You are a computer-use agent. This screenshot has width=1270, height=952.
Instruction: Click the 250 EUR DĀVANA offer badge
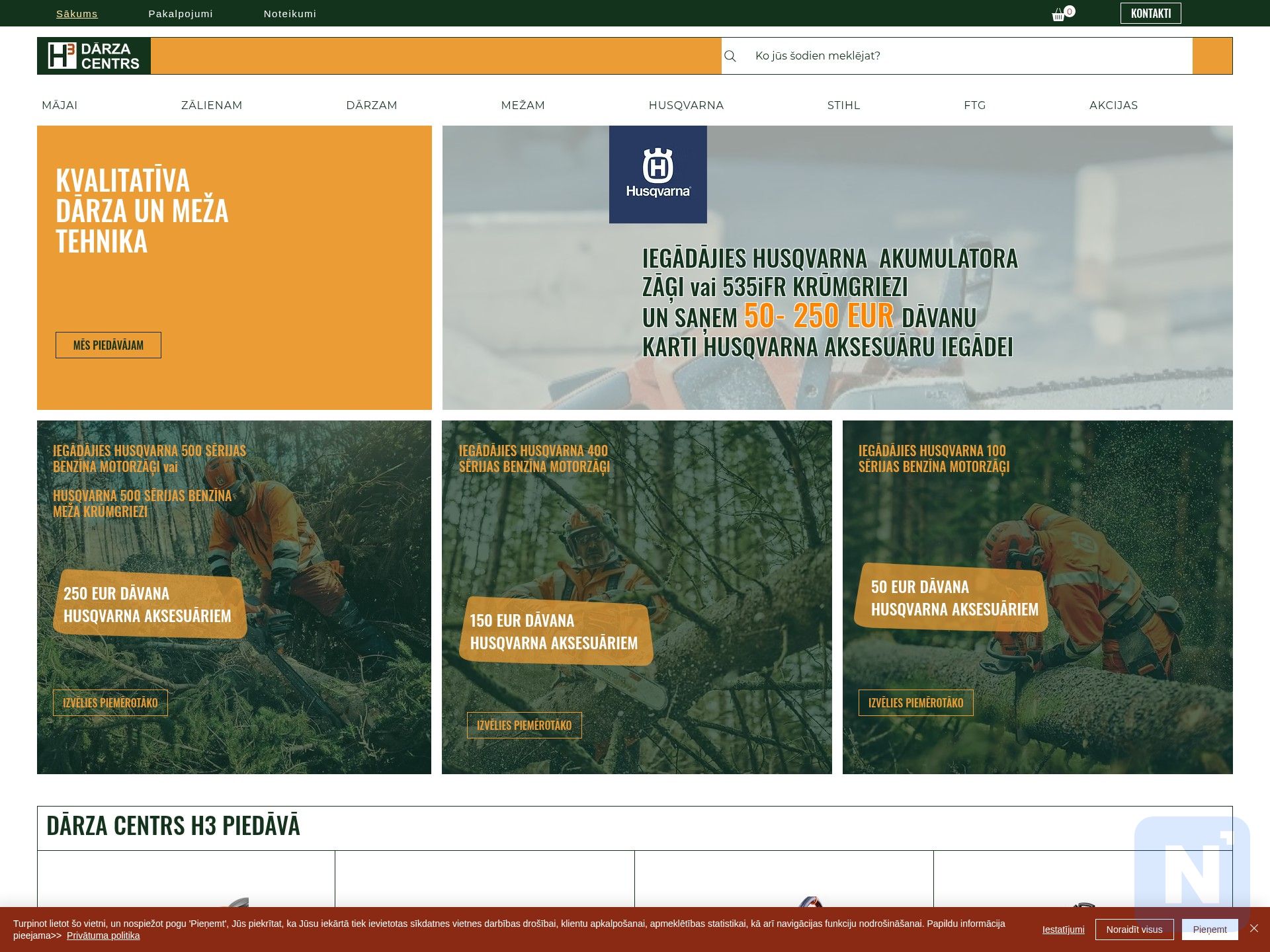point(149,604)
